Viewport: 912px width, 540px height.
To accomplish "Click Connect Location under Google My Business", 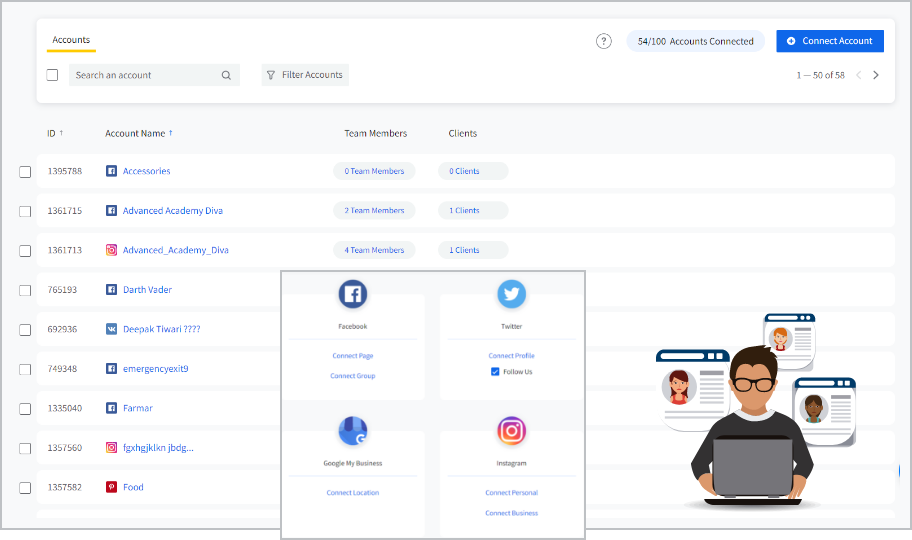I will pos(353,493).
